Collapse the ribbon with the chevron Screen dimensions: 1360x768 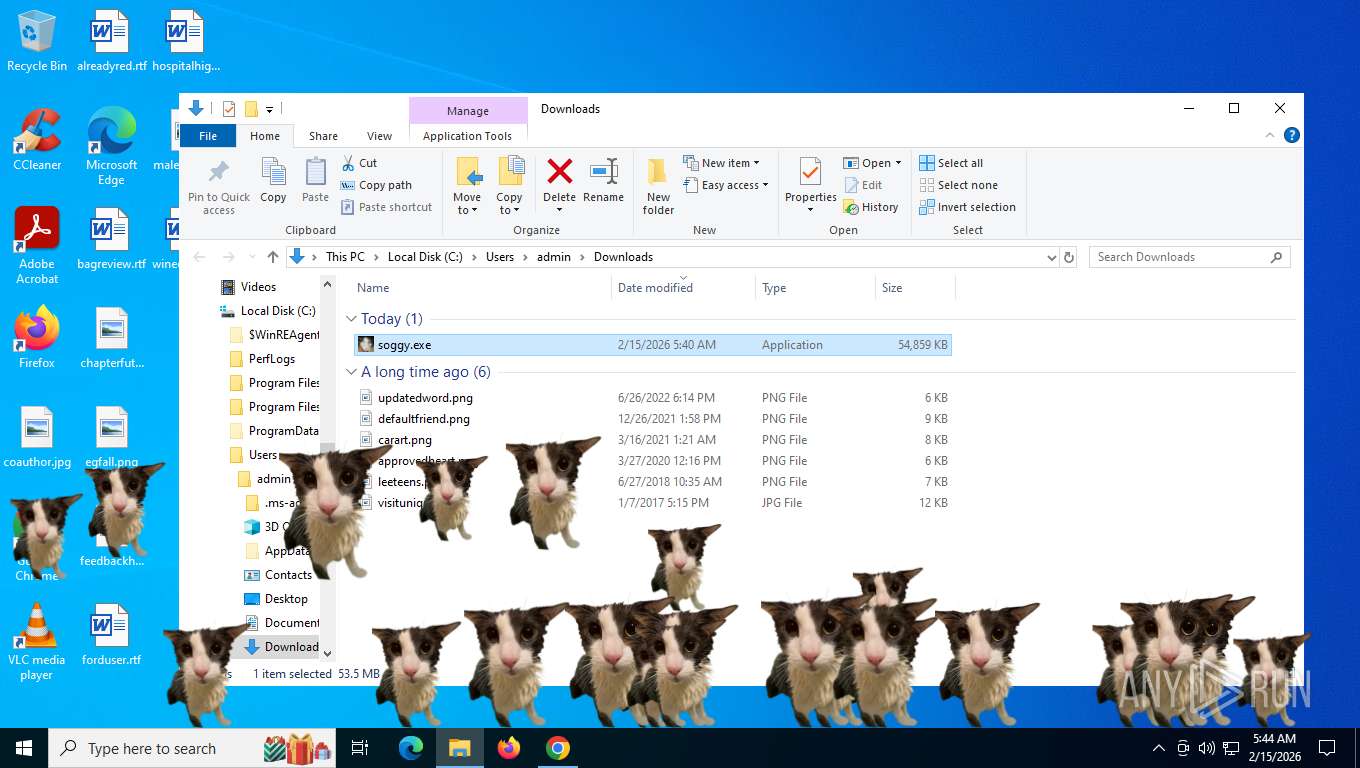1271,135
